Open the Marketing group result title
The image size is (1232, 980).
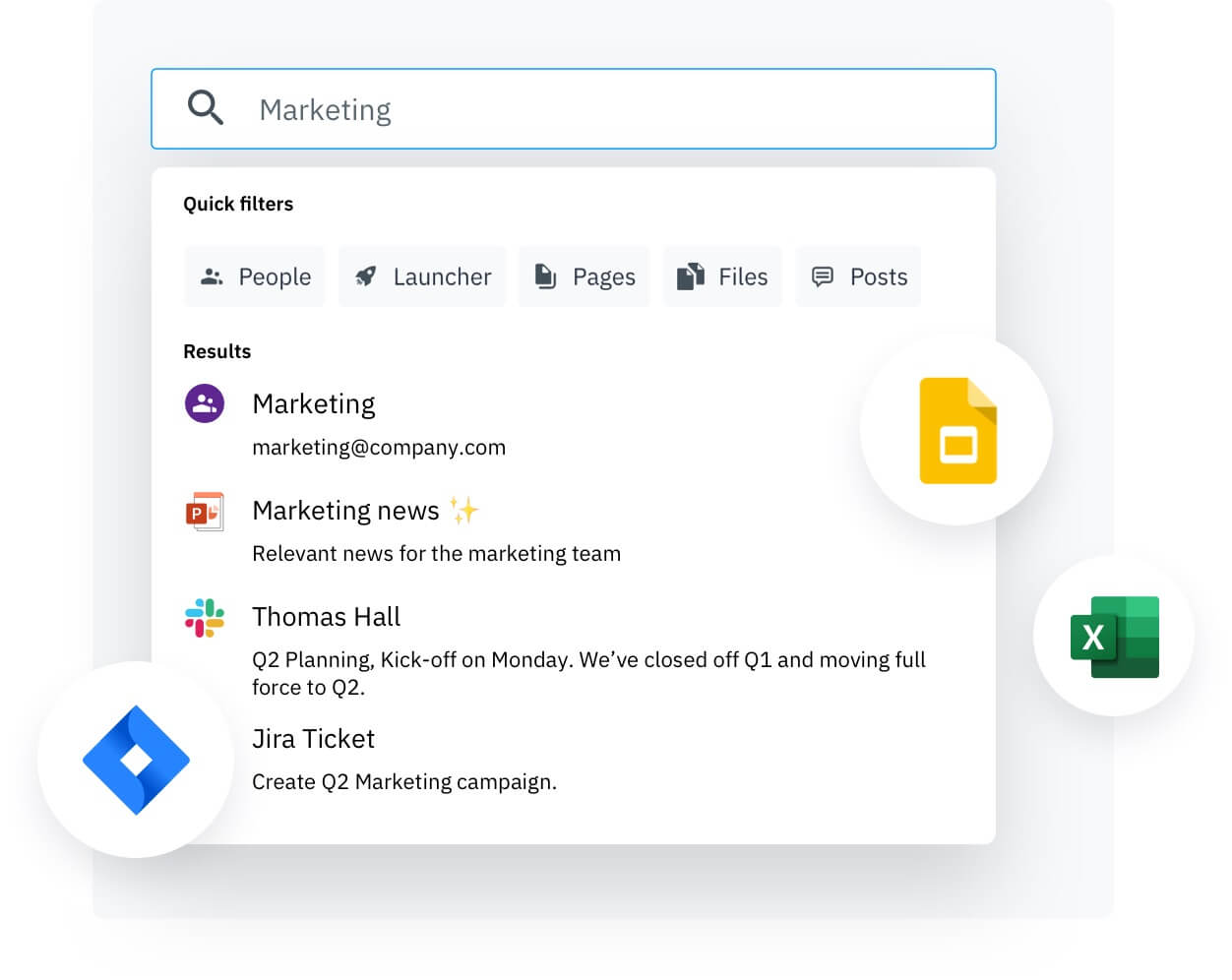tap(314, 404)
